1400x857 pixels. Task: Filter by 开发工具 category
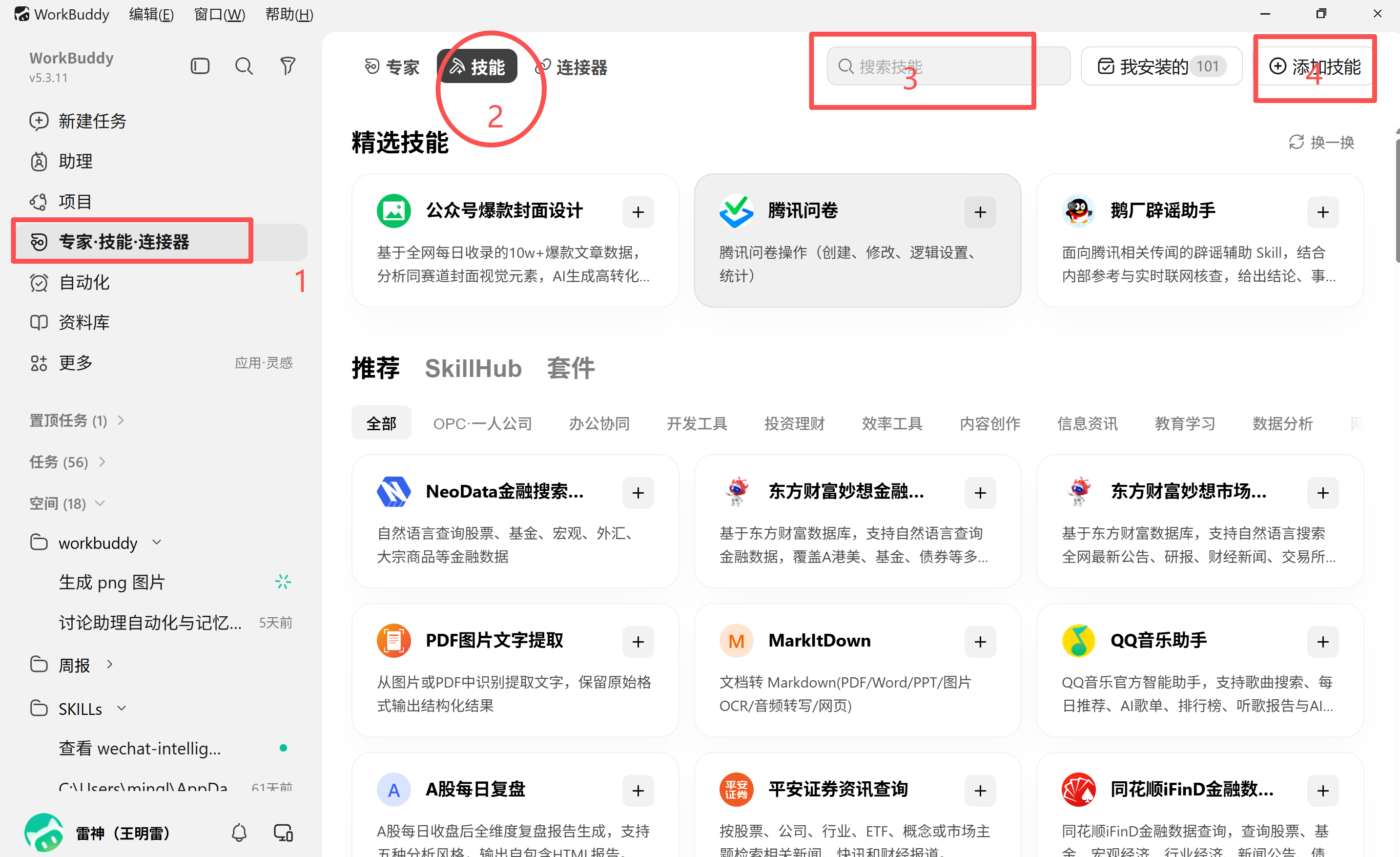click(x=697, y=423)
